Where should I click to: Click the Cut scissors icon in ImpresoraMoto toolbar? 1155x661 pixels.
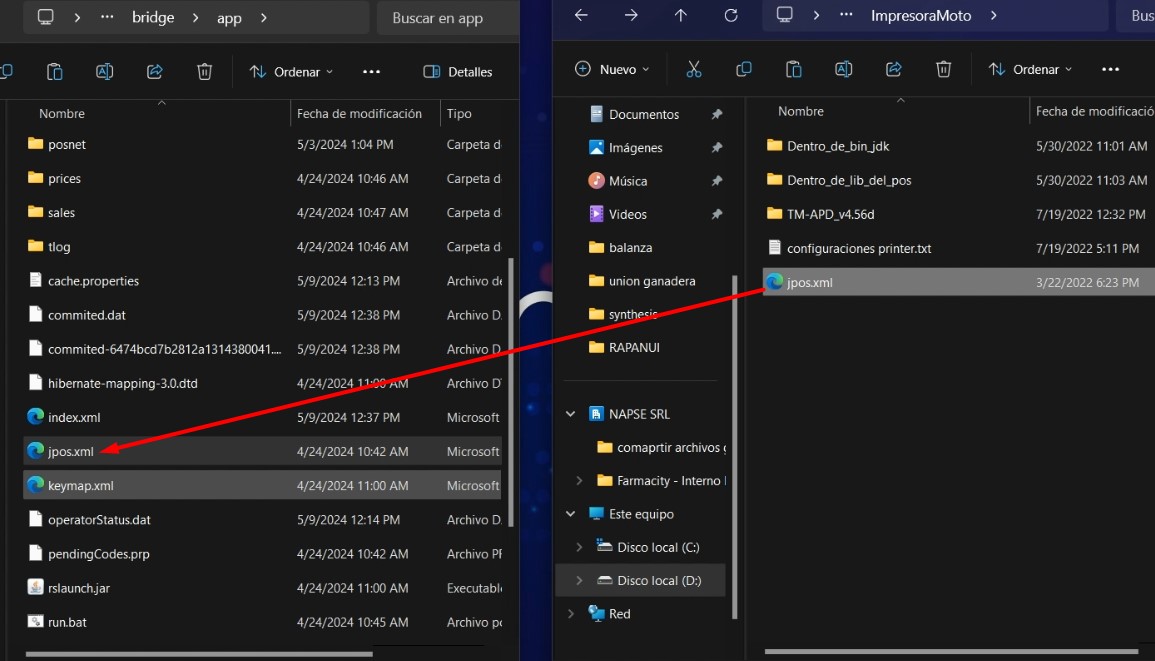click(694, 69)
